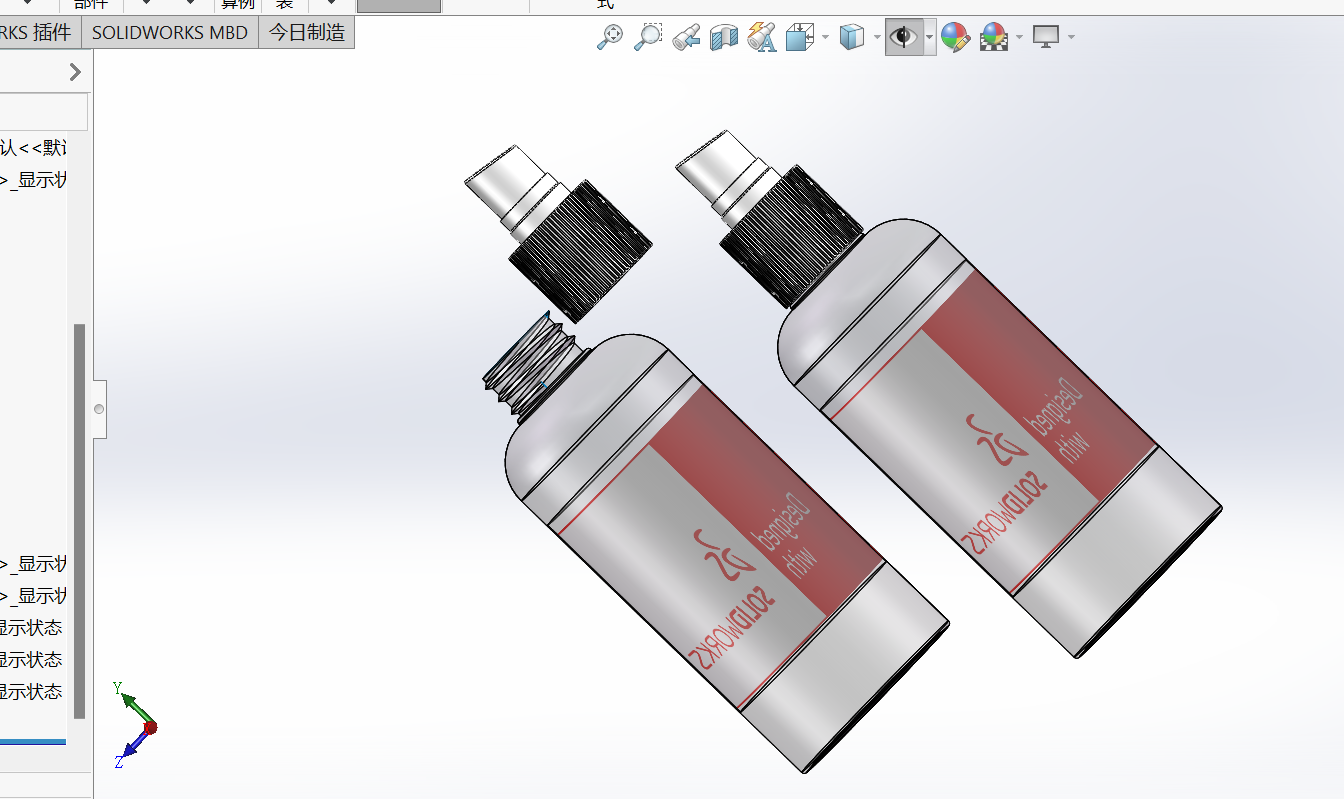Activate the Section View tool

(723, 37)
